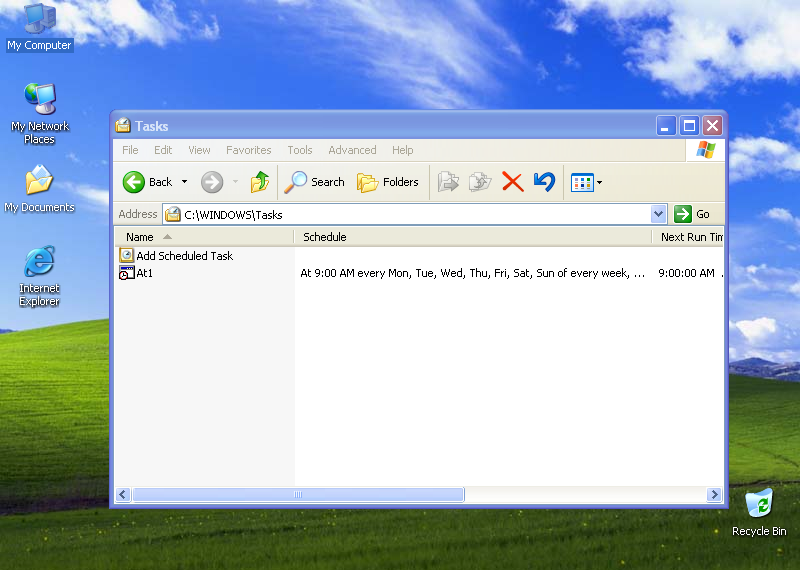Image resolution: width=800 pixels, height=570 pixels.
Task: Click the Tasks title bar folder icon
Action: point(123,126)
